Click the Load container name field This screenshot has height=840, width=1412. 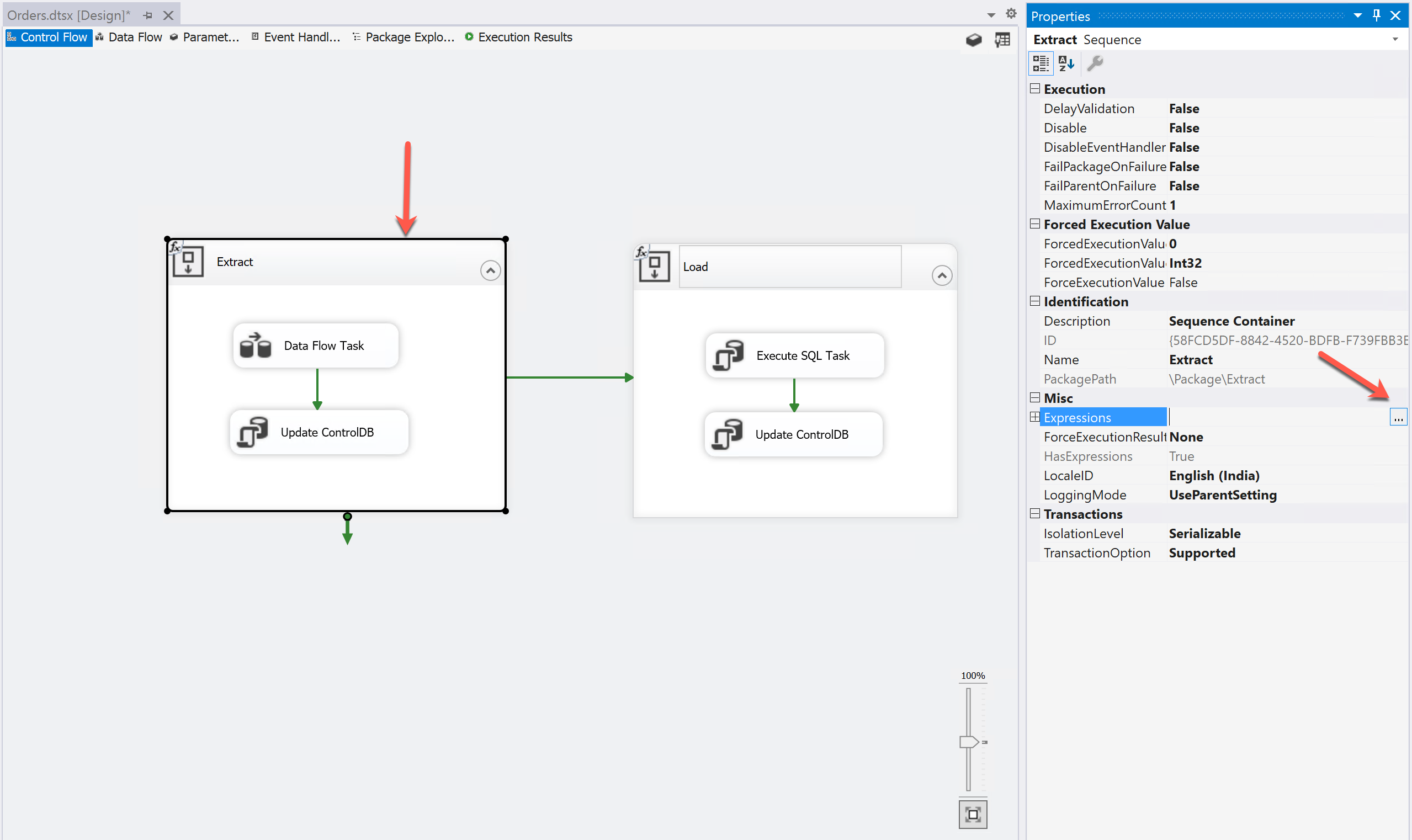pyautogui.click(x=790, y=267)
